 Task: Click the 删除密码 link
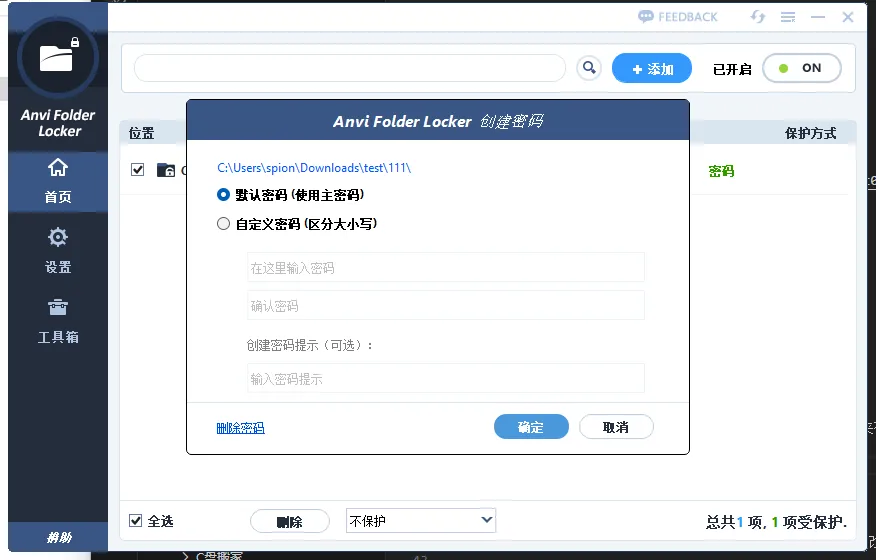(x=240, y=428)
